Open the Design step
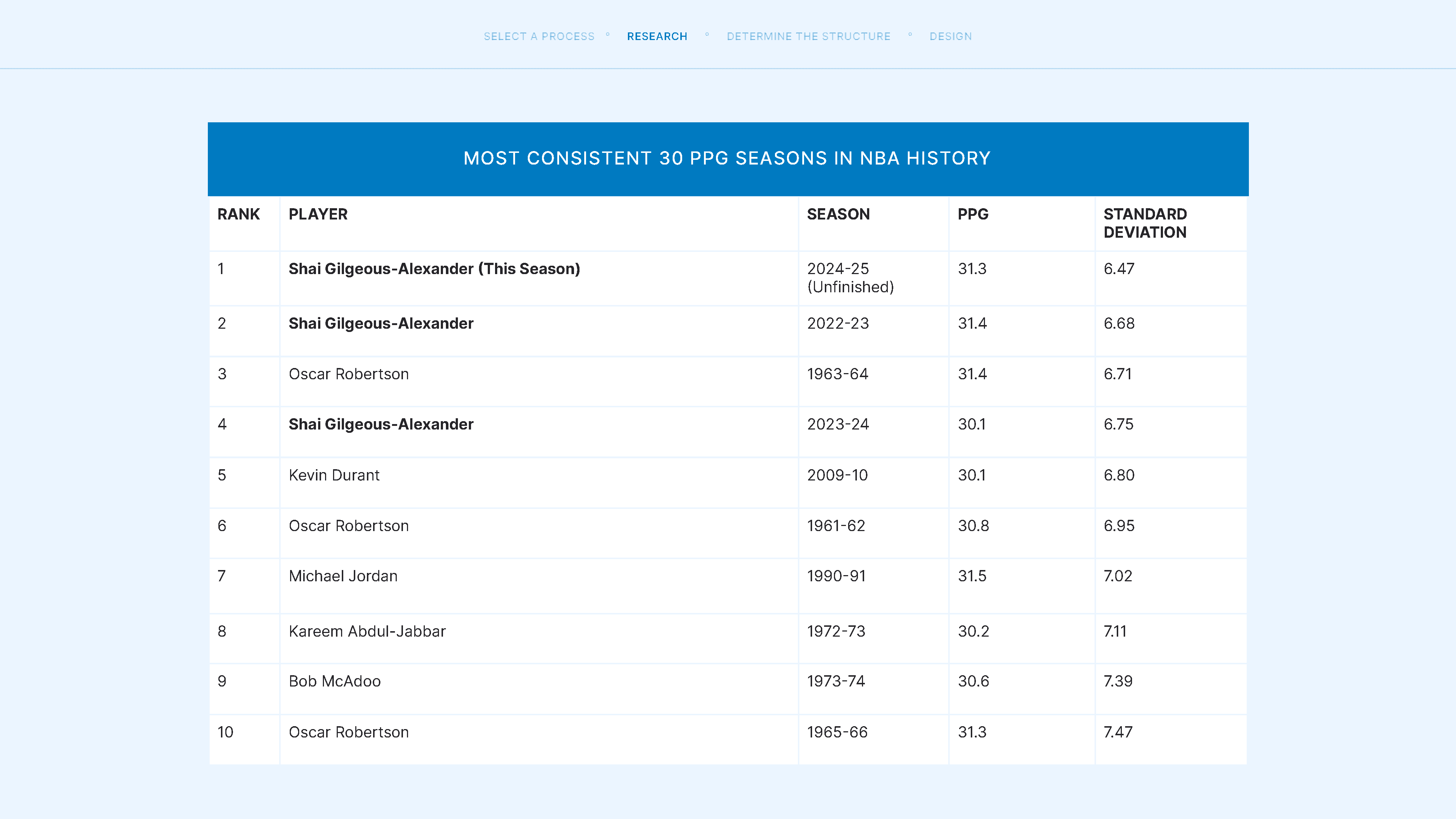 pyautogui.click(x=950, y=37)
